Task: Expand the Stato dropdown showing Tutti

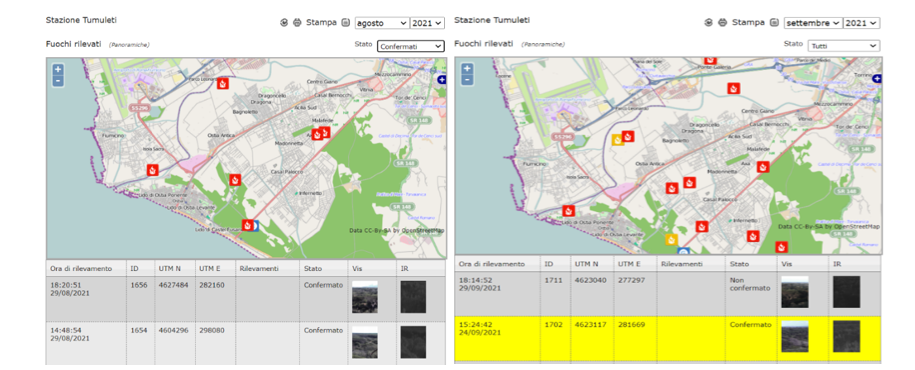Action: 843,46
